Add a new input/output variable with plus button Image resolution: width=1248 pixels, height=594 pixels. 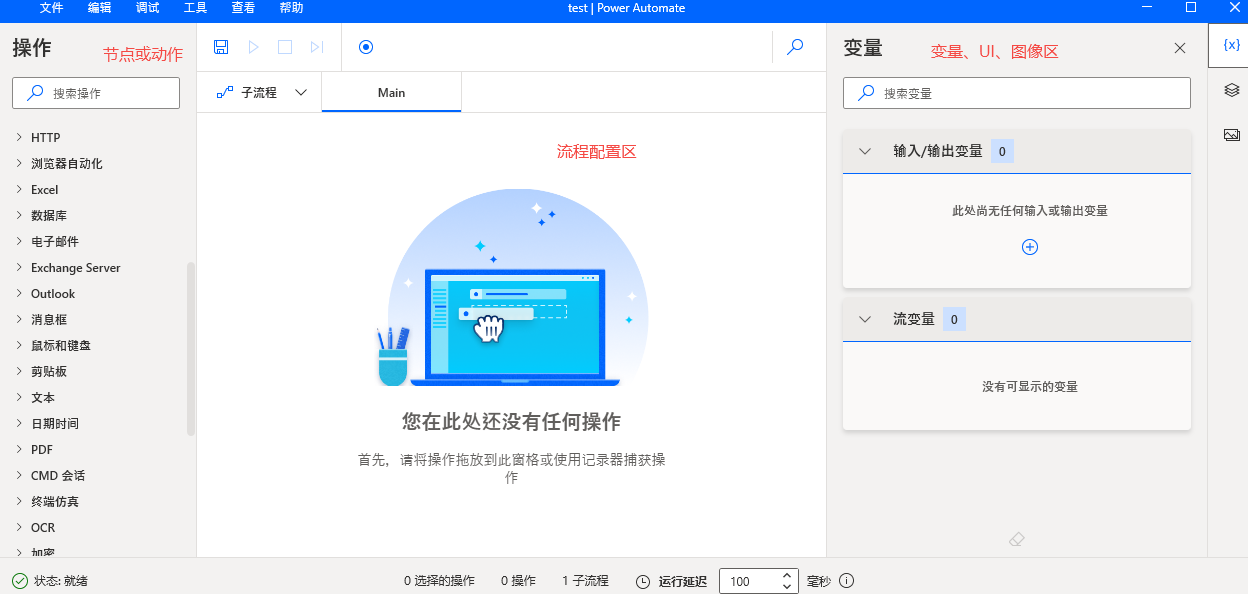pos(1029,246)
